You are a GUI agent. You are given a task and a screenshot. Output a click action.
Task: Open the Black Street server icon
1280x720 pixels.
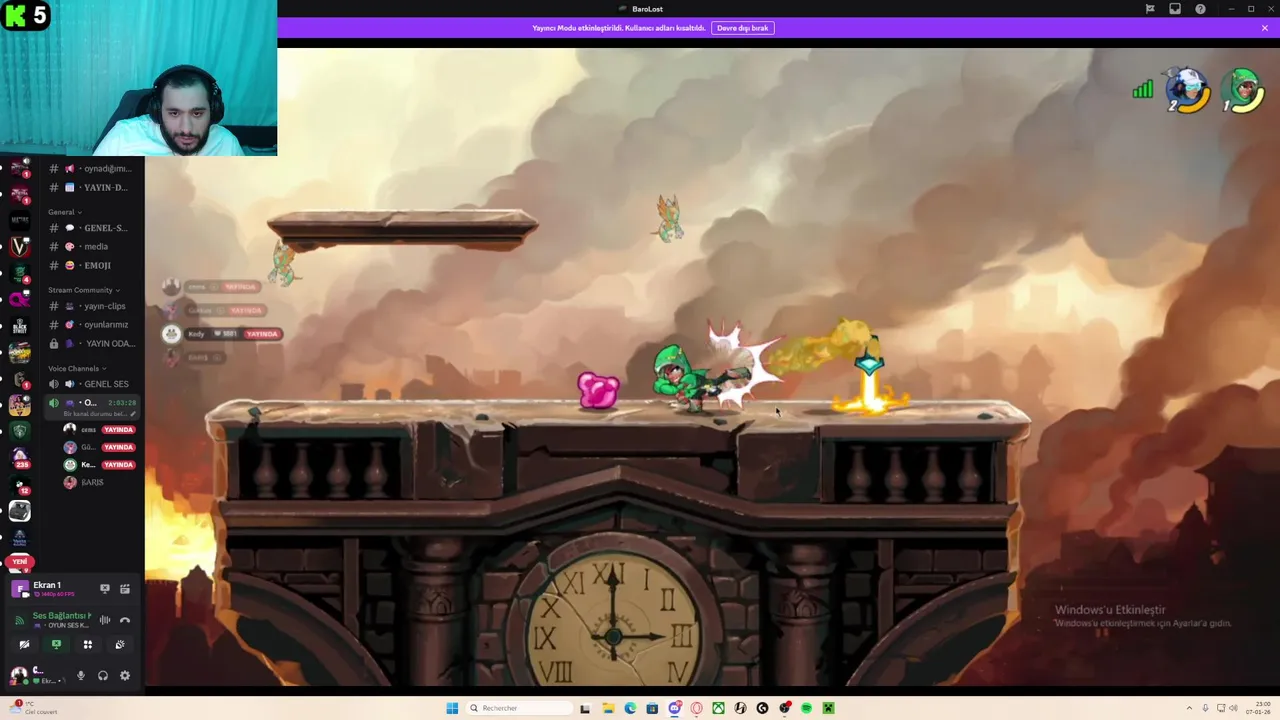pyautogui.click(x=20, y=326)
